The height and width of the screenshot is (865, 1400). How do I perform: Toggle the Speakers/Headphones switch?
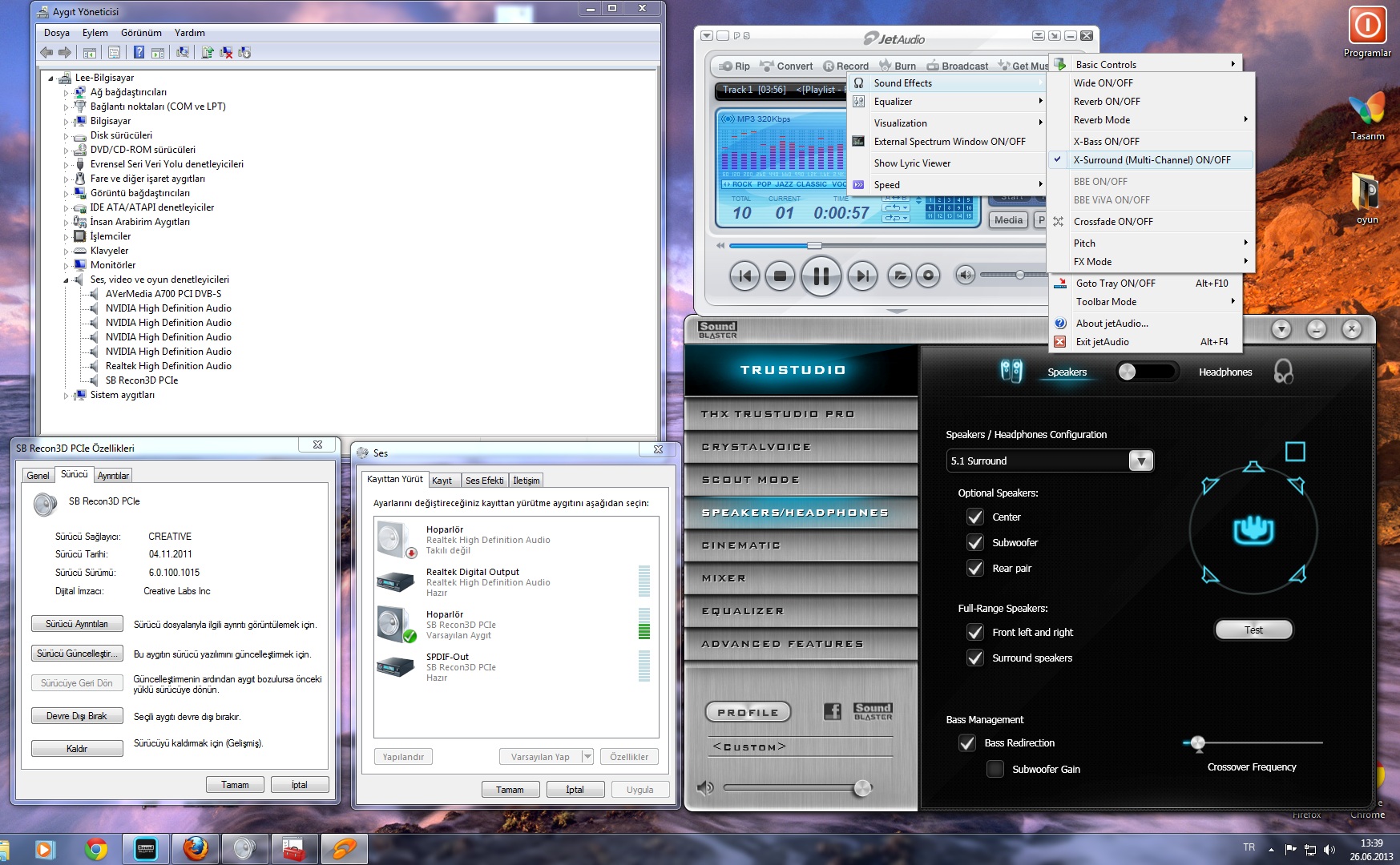pyautogui.click(x=1148, y=372)
